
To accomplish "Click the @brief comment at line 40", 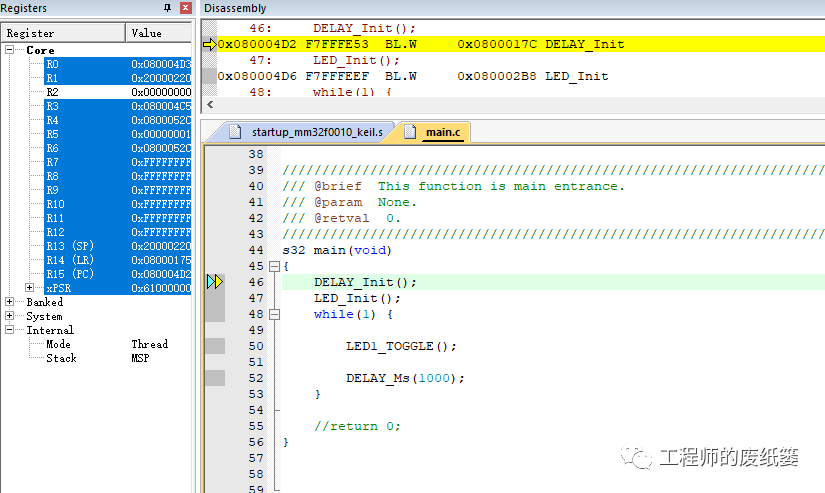I will pos(454,186).
